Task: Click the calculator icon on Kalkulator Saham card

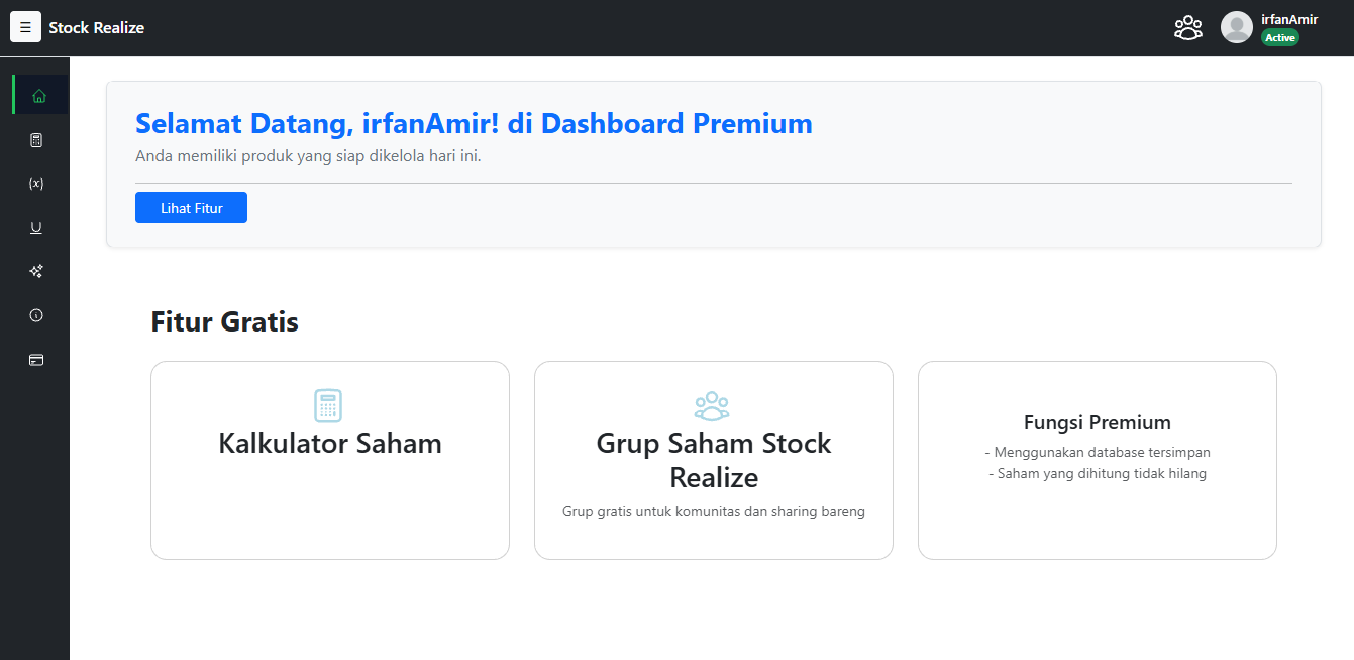Action: (x=328, y=405)
